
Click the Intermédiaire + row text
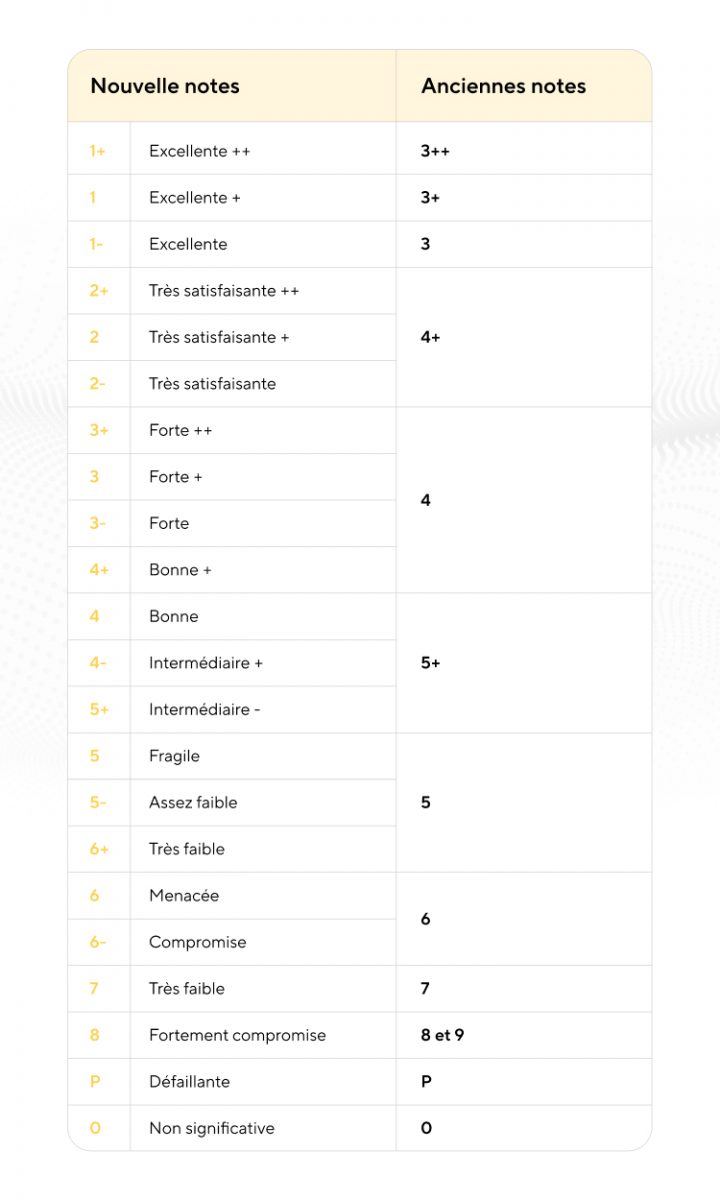pos(206,663)
